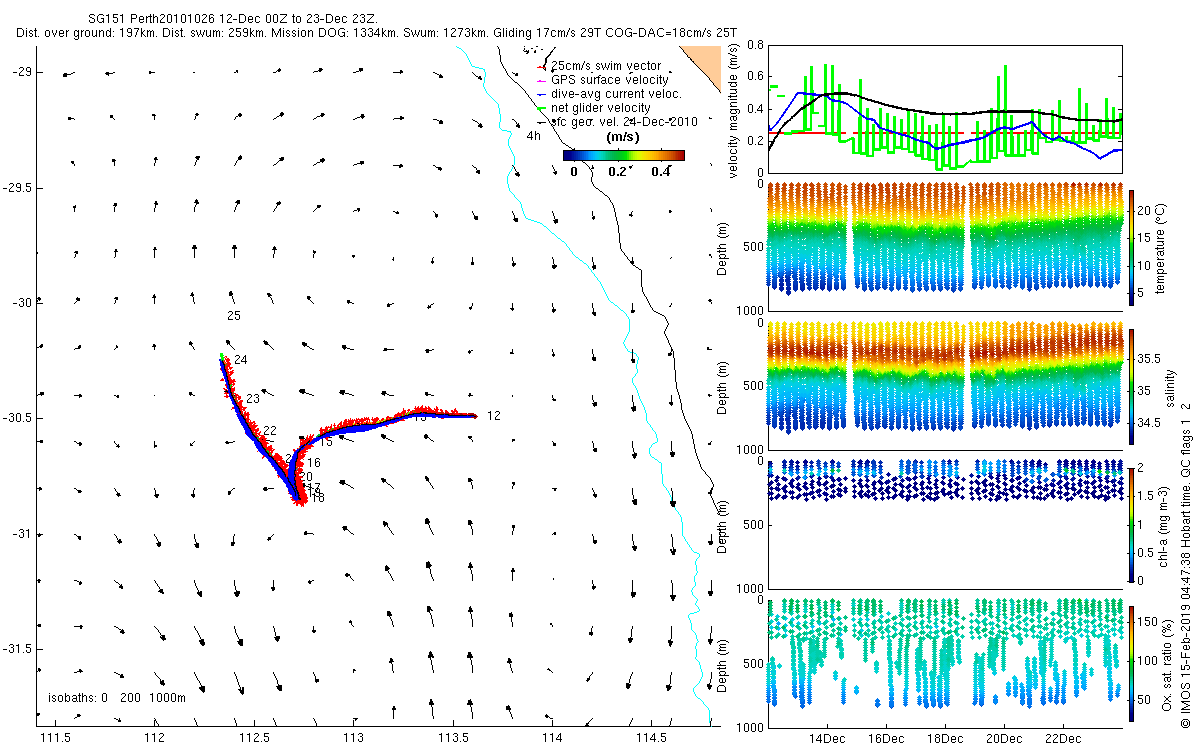Image resolution: width=1200 pixels, height=750 pixels.
Task: Click the longitude tick label "112.5"
Action: 254,738
